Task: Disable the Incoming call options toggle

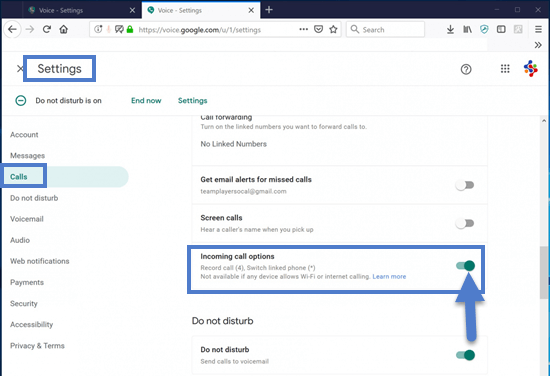Action: click(465, 266)
